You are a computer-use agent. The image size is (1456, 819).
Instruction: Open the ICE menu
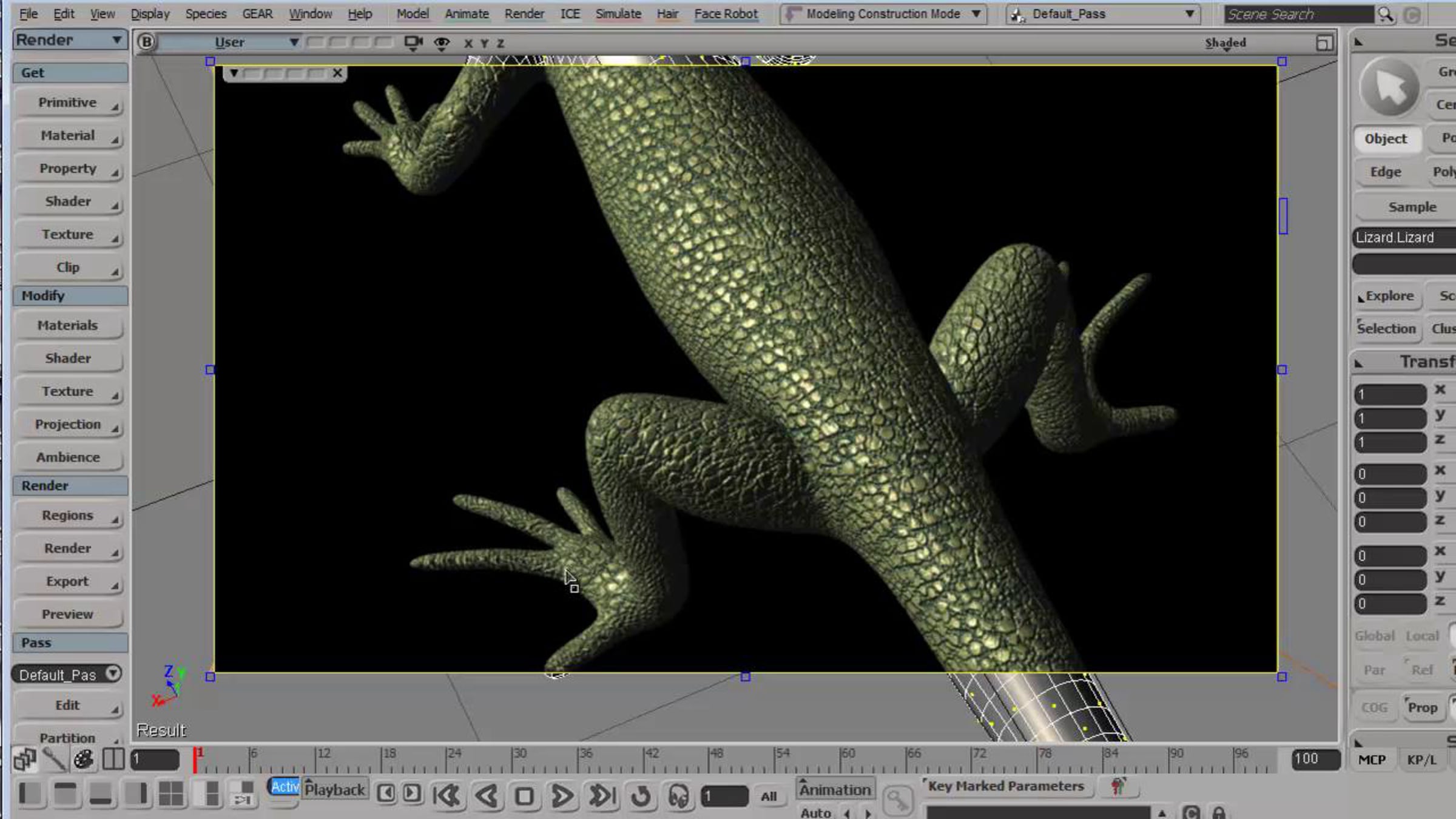570,13
